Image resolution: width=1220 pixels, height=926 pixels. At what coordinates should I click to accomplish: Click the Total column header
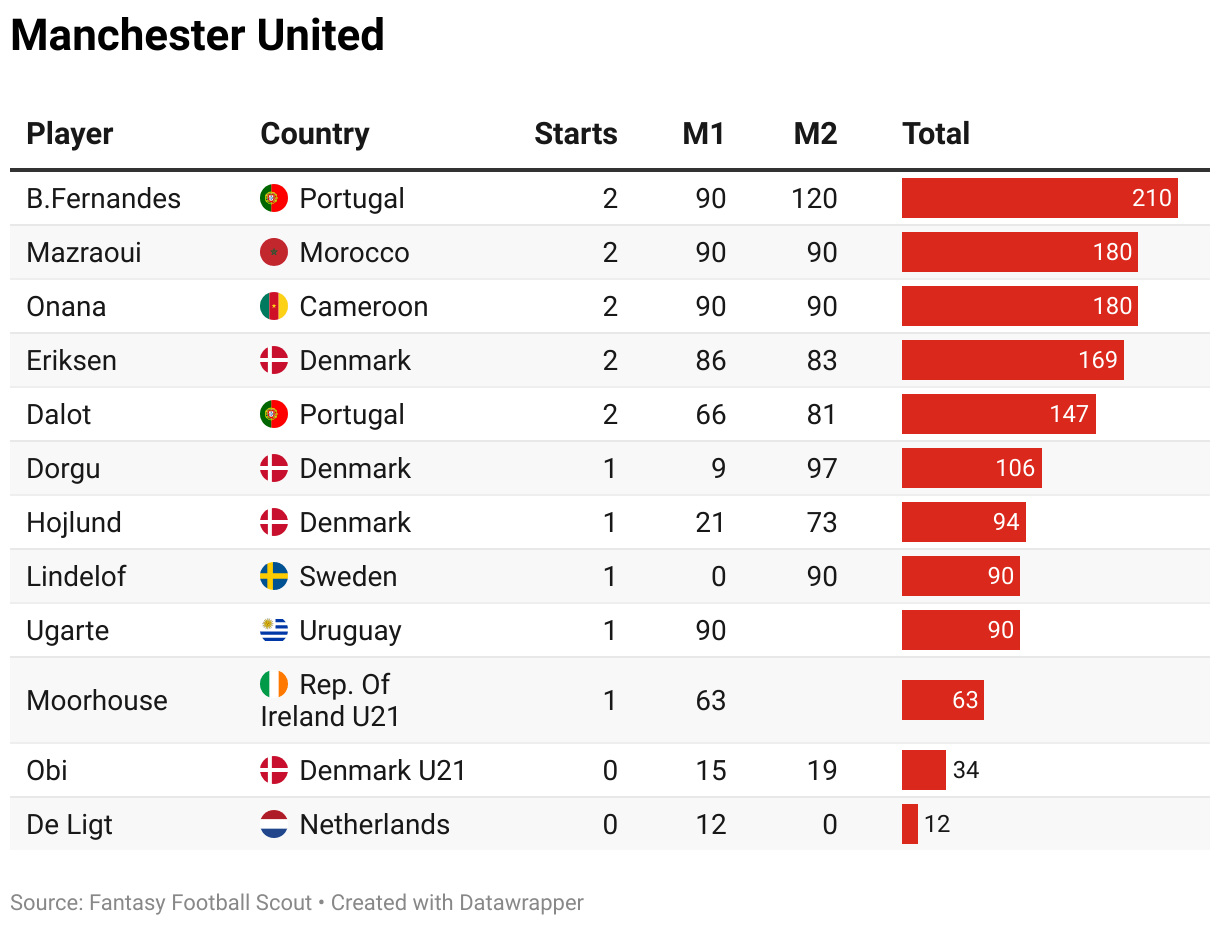pos(936,134)
